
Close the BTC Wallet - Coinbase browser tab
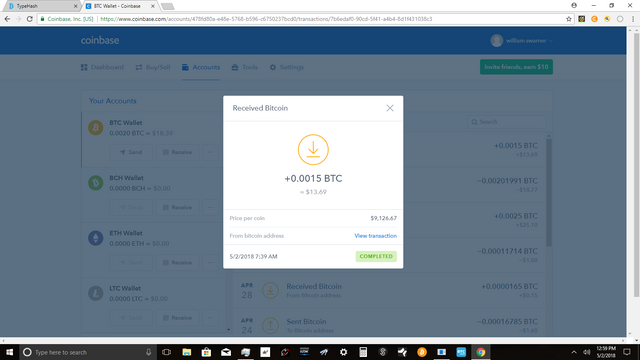(153, 6)
